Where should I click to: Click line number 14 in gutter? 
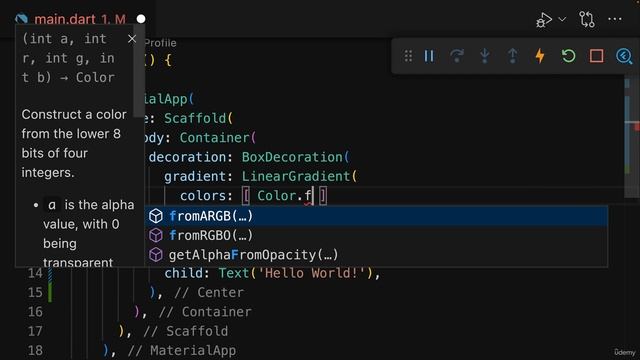tap(35, 273)
